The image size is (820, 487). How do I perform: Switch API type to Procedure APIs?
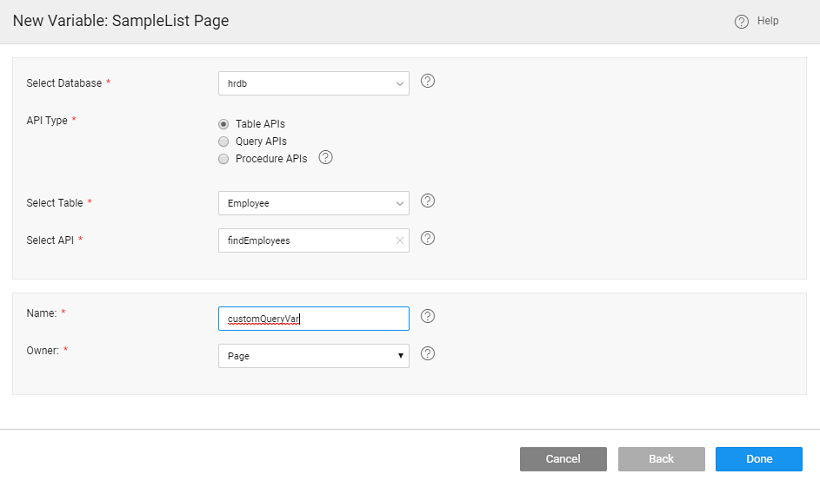point(224,159)
